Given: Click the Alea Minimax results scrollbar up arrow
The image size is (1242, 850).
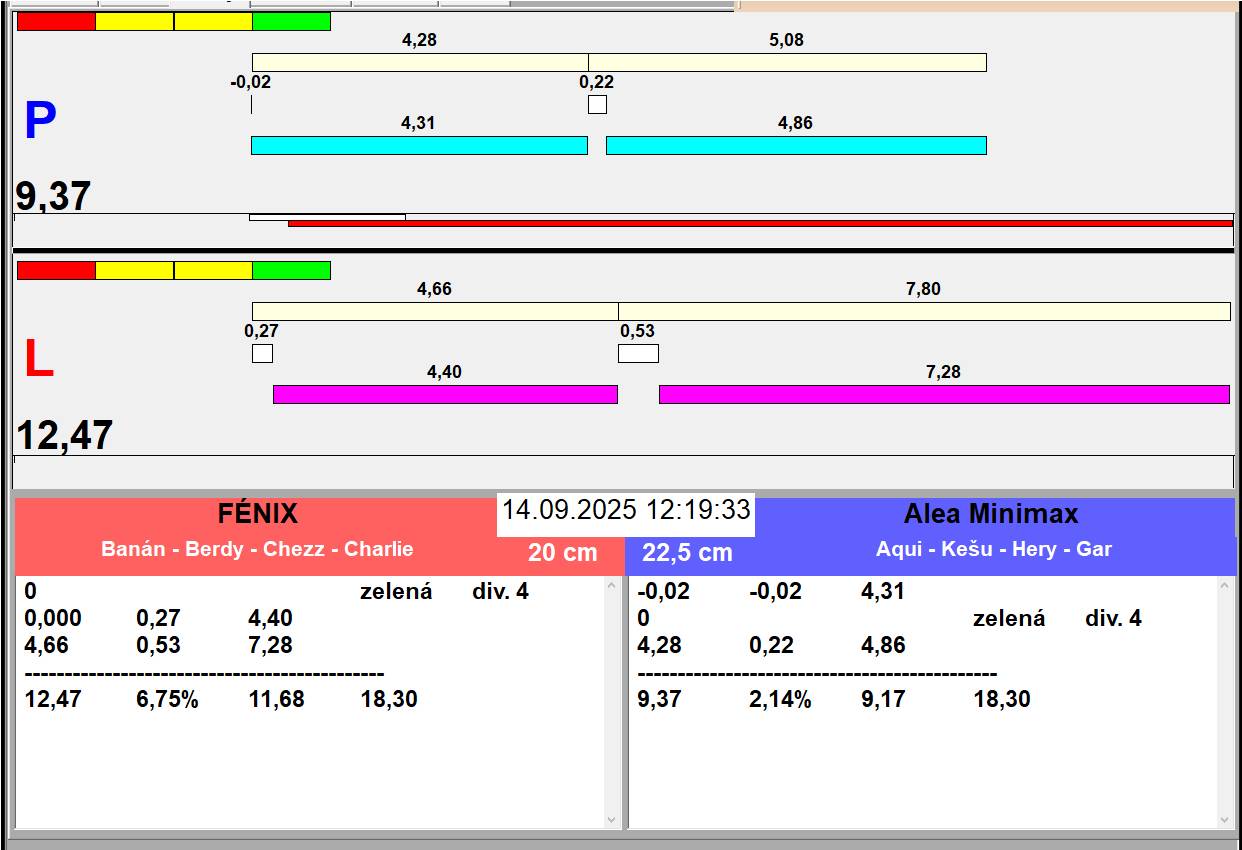Looking at the screenshot, I should point(1226,586).
